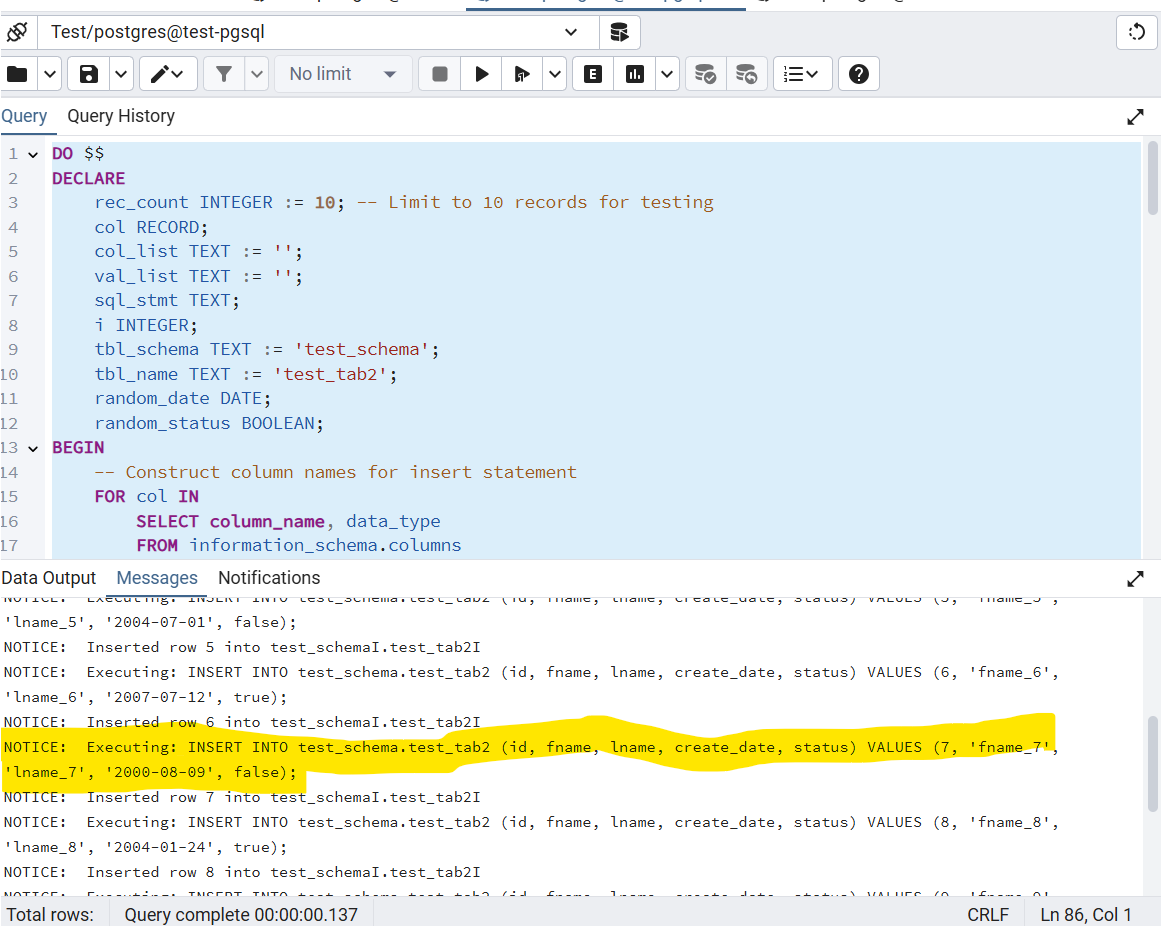Open the Edit pencil dropdown
This screenshot has width=1161, height=926.
(167, 74)
